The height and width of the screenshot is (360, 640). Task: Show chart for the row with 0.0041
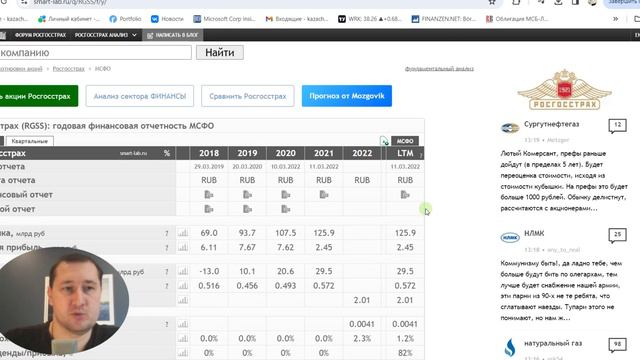(183, 324)
